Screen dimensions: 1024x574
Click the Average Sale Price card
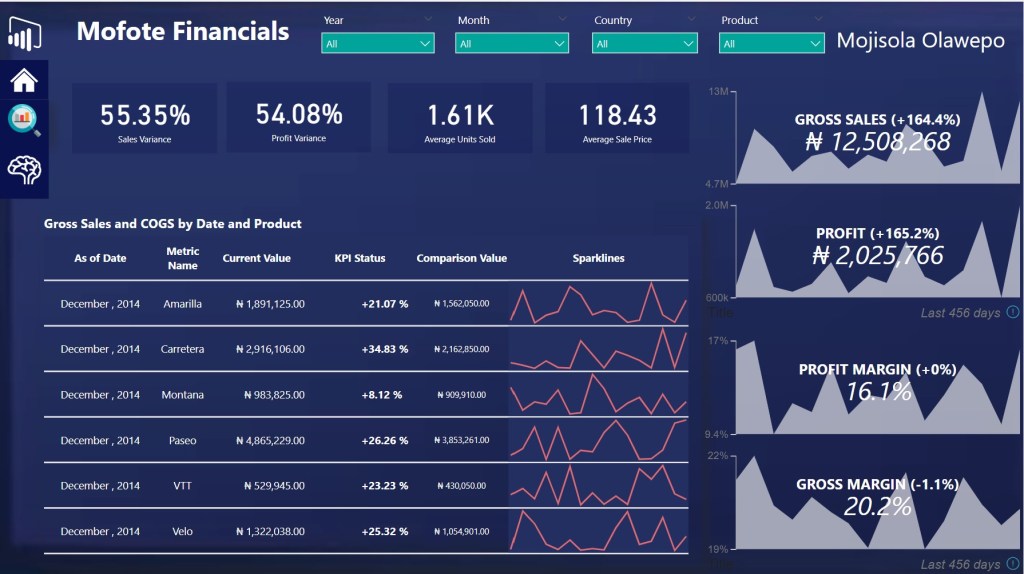click(x=617, y=119)
